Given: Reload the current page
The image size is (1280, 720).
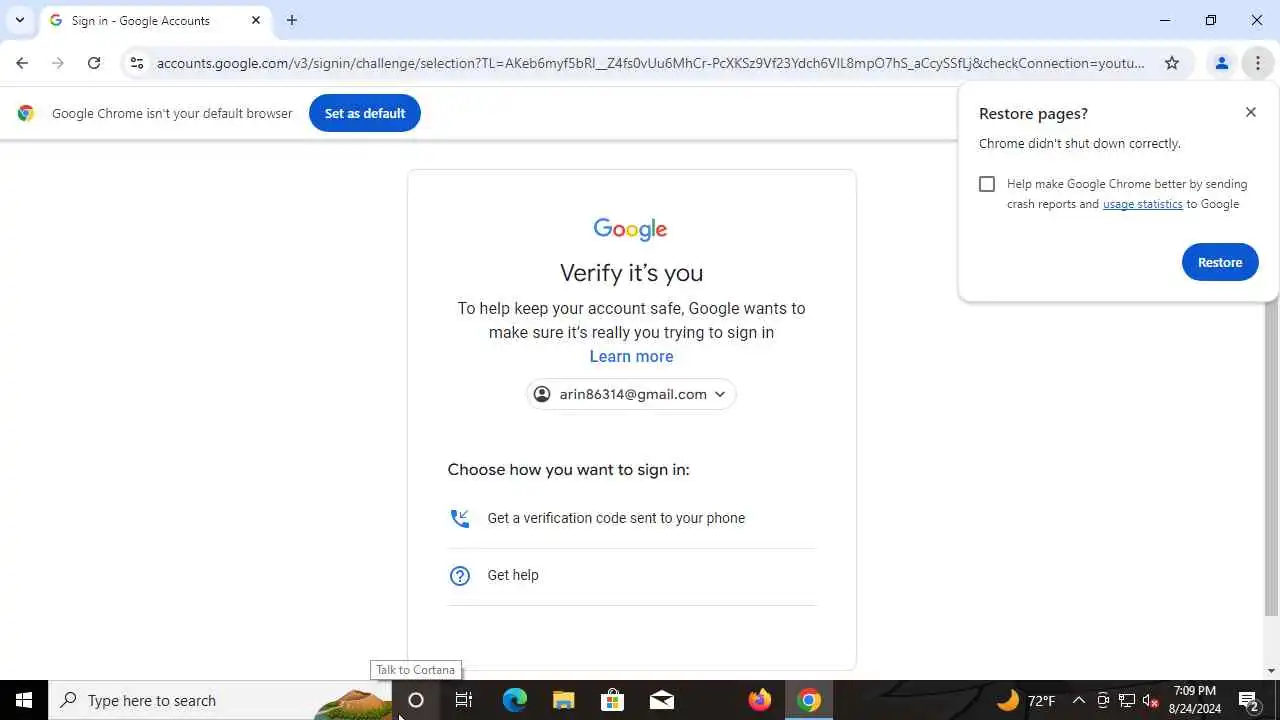Looking at the screenshot, I should click(94, 63).
